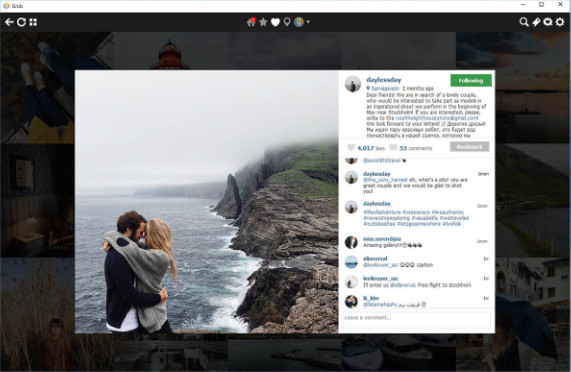Click the couple on cliff photo
Screen dimensions: 571x372
coord(206,201)
